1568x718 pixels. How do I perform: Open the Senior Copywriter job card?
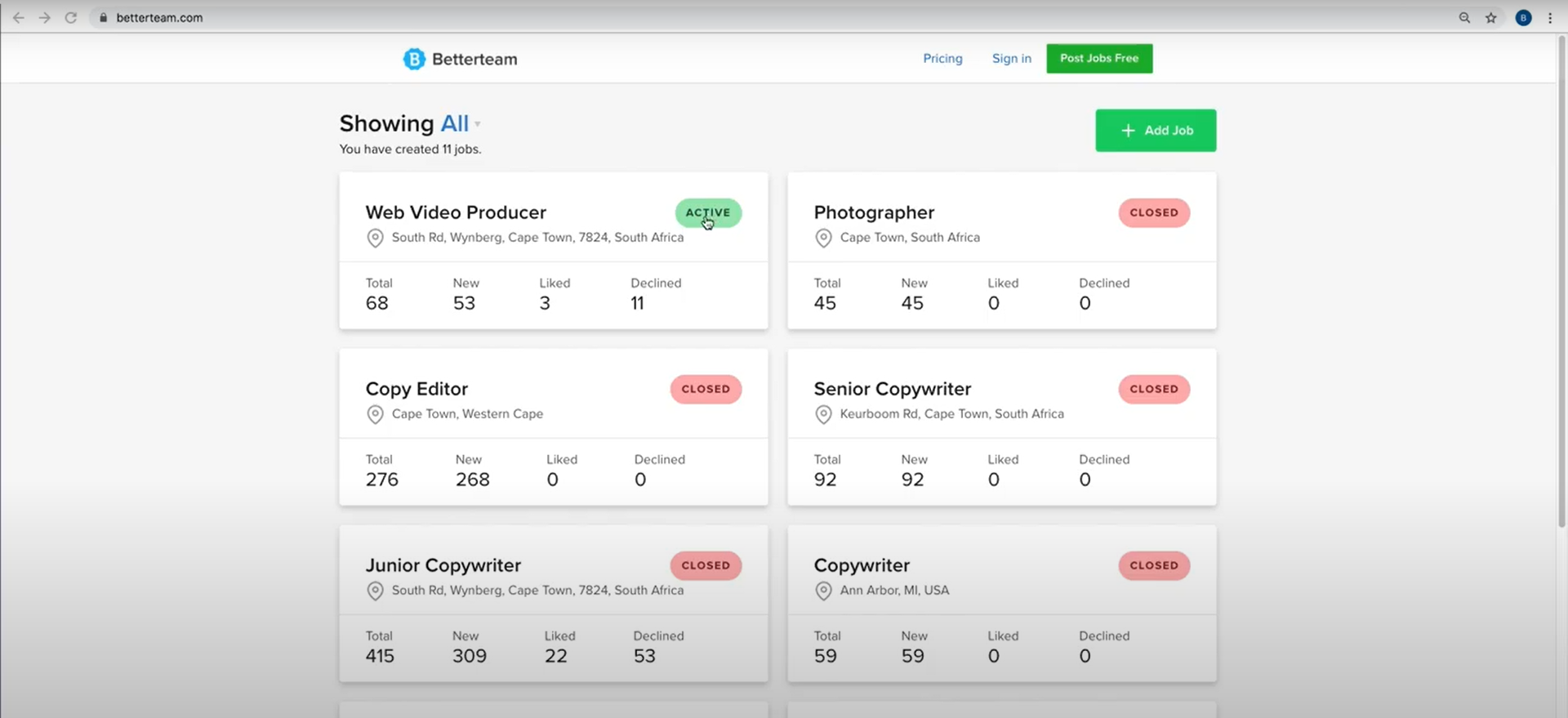(1001, 427)
